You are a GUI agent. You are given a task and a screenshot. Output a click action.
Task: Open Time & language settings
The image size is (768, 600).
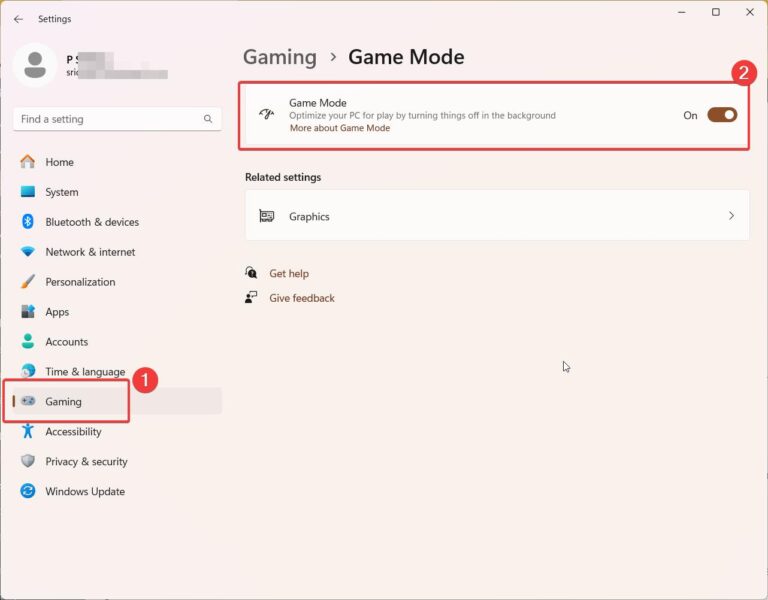point(117,371)
